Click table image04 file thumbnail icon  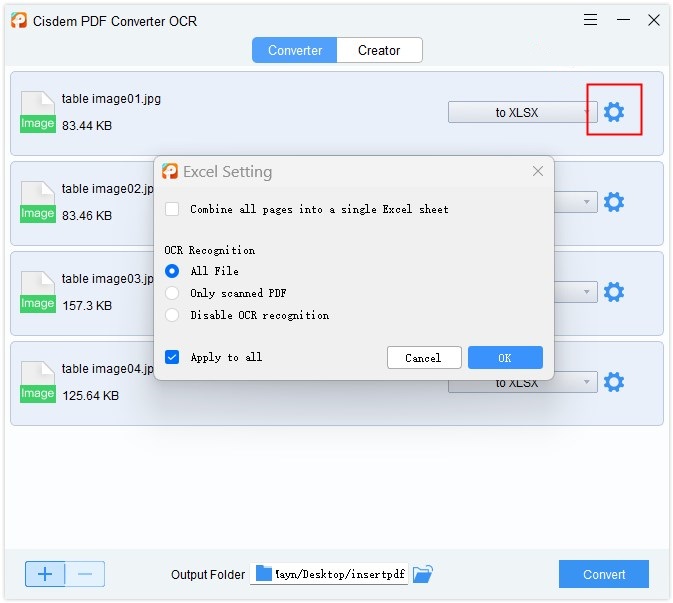[x=38, y=382]
